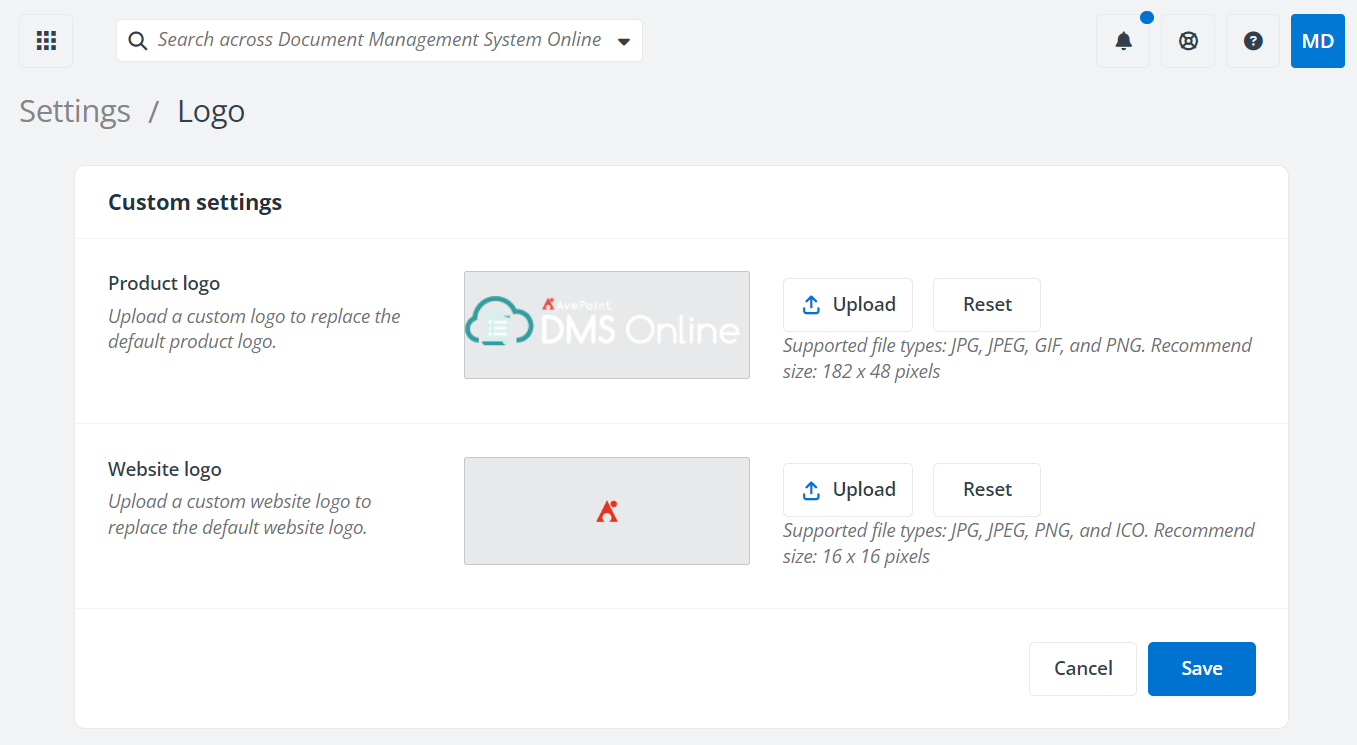Viewport: 1357px width, 745px height.
Task: Open the app launcher grid icon
Action: tap(45, 40)
